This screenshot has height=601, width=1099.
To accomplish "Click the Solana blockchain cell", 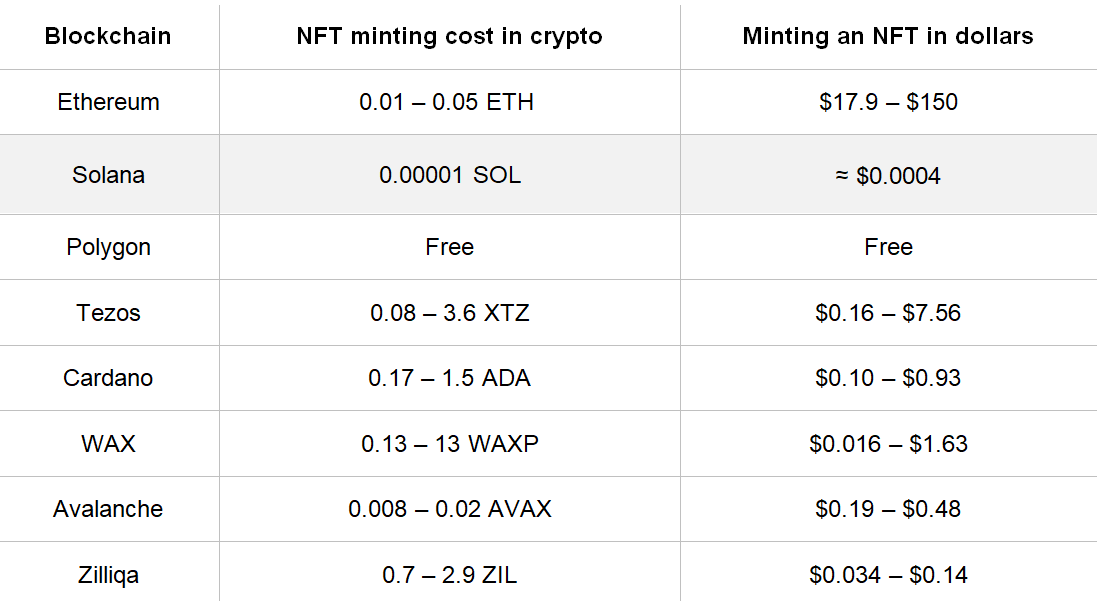I will 108,175.
